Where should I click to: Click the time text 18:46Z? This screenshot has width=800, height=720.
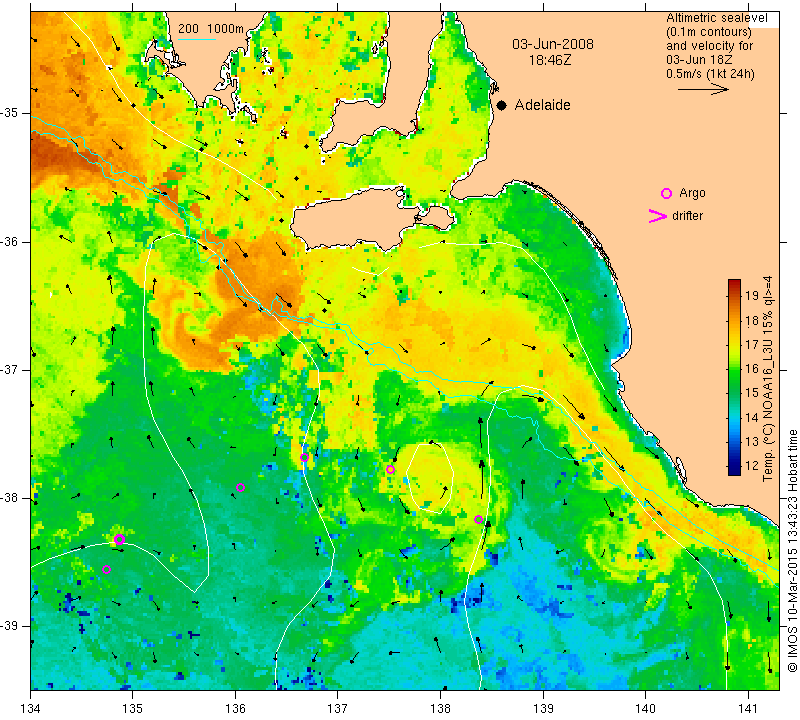pyautogui.click(x=550, y=60)
